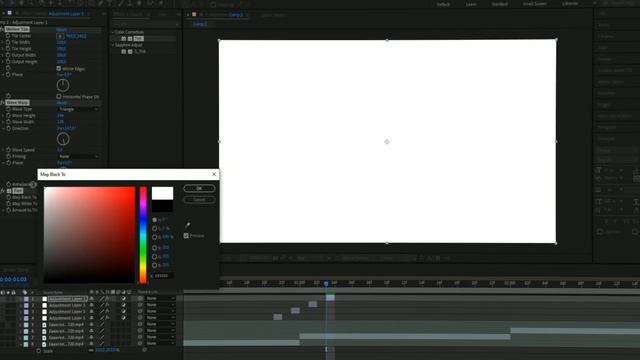Toggle stopwatch for Wave Width property
The height and width of the screenshot is (360, 640).
pyautogui.click(x=8, y=122)
